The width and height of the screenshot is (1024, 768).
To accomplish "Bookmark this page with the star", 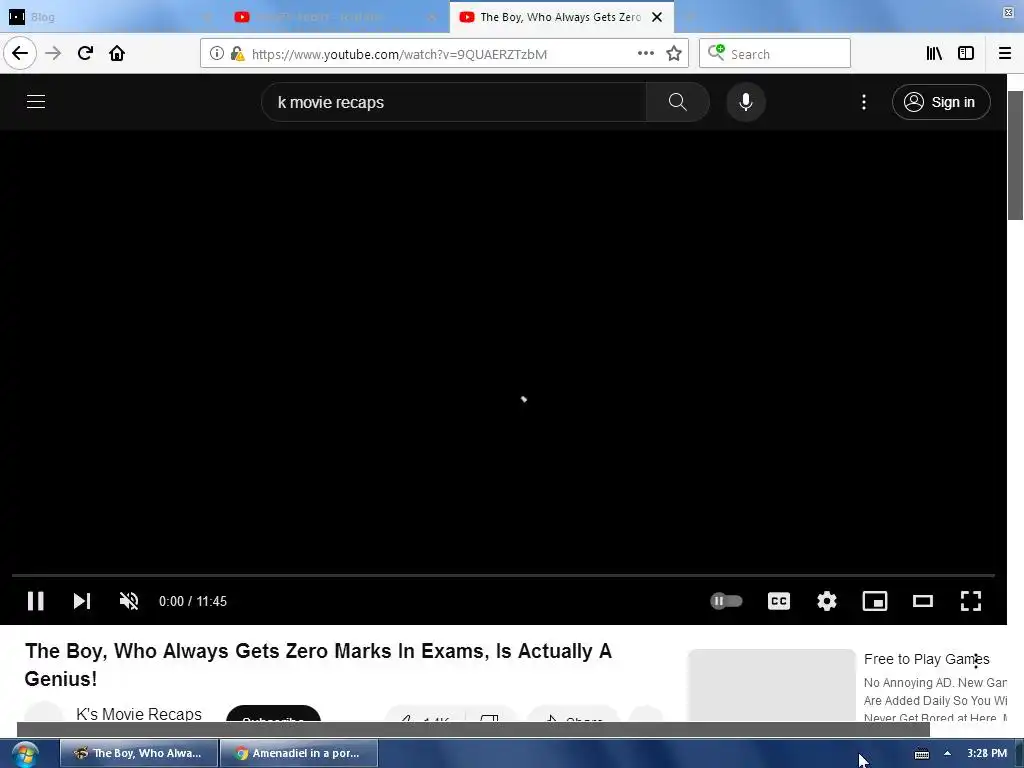I will pos(674,54).
